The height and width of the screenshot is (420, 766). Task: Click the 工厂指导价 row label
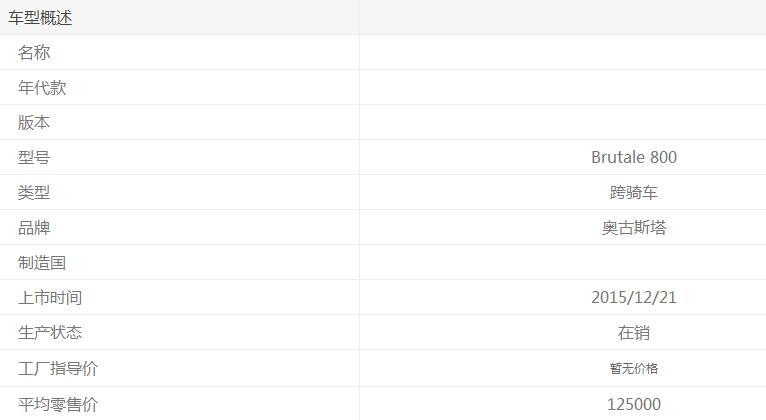(58, 369)
